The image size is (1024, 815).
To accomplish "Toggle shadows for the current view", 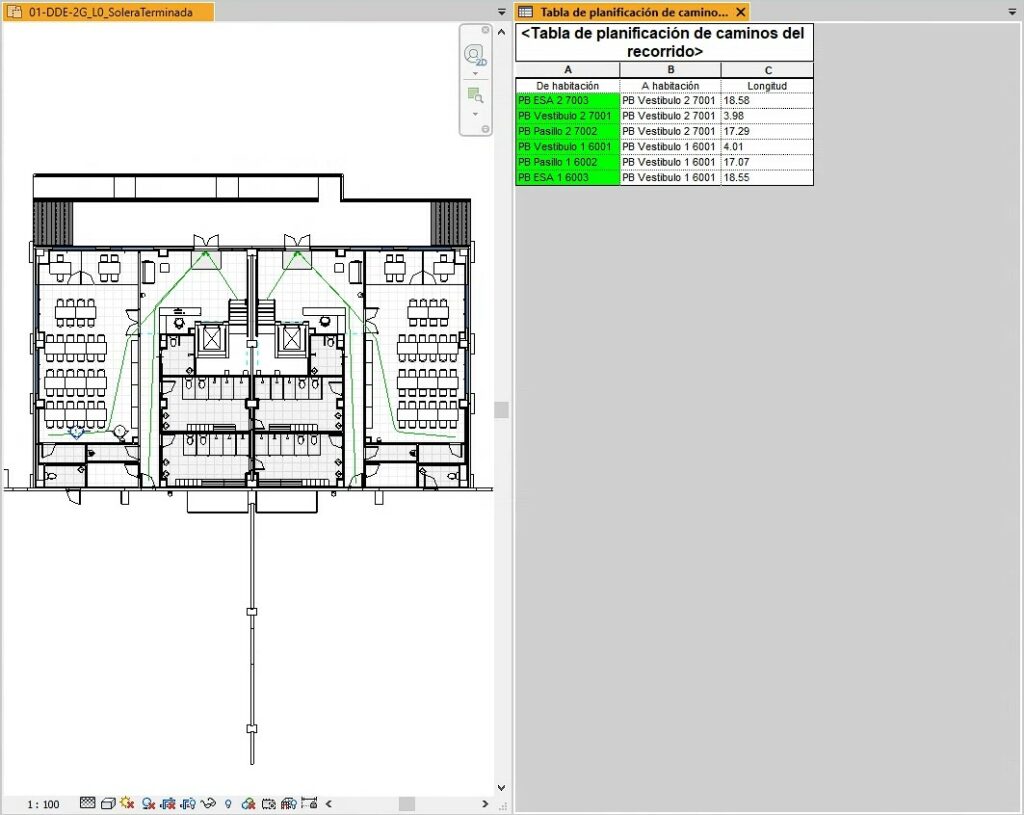I will (147, 803).
